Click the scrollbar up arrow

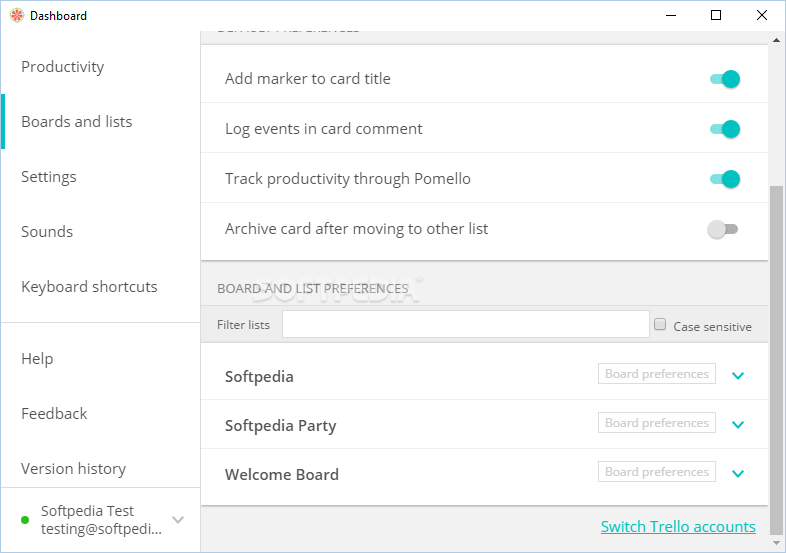[776, 40]
